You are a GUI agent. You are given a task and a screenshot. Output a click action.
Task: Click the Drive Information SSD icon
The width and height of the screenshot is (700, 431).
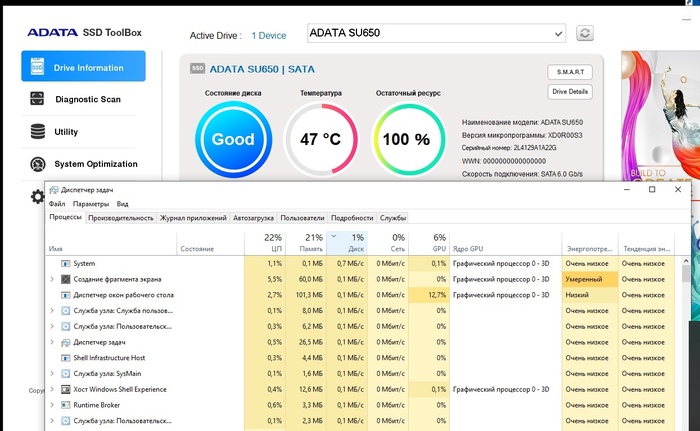coord(37,67)
